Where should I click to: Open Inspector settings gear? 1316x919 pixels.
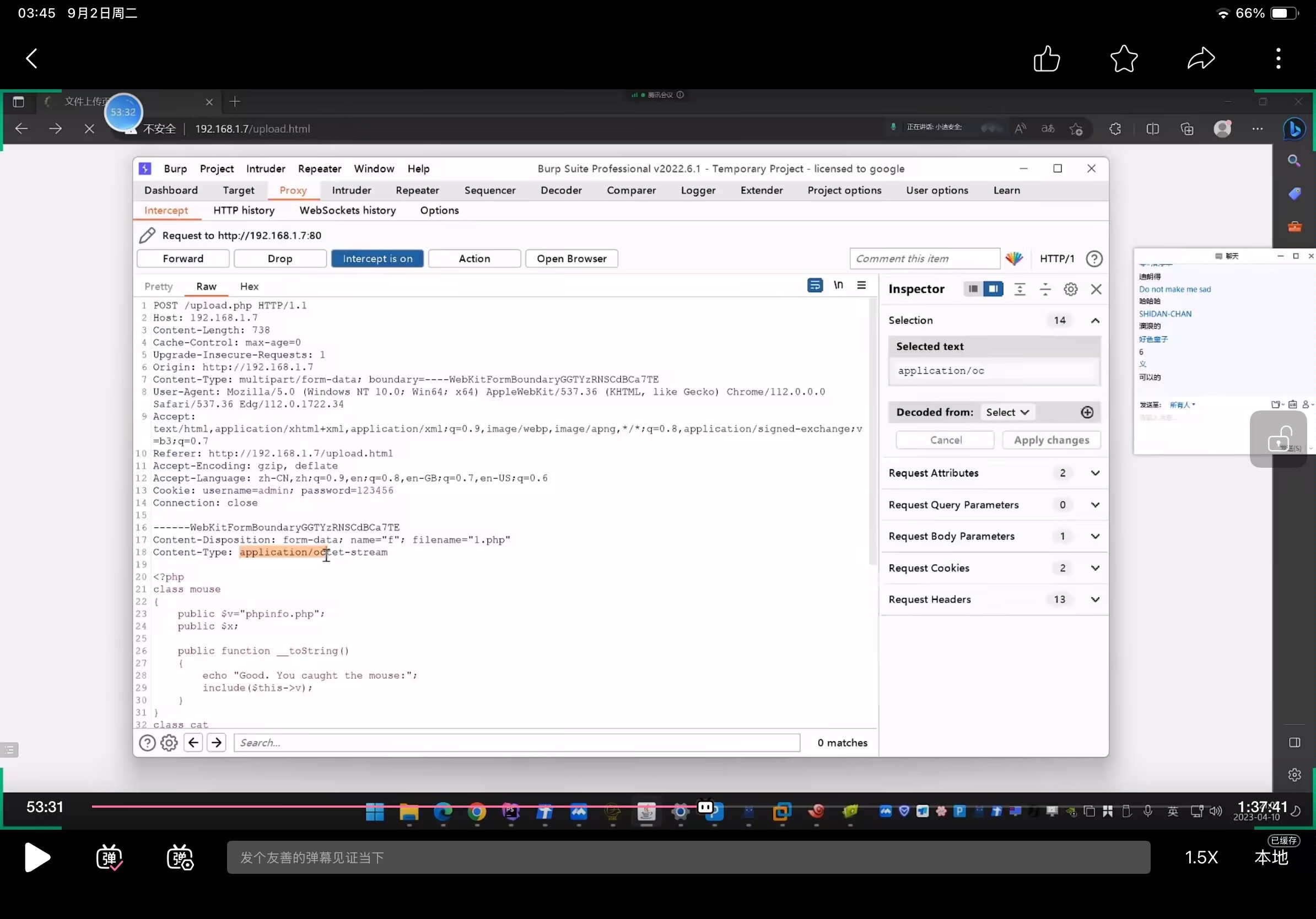tap(1070, 289)
